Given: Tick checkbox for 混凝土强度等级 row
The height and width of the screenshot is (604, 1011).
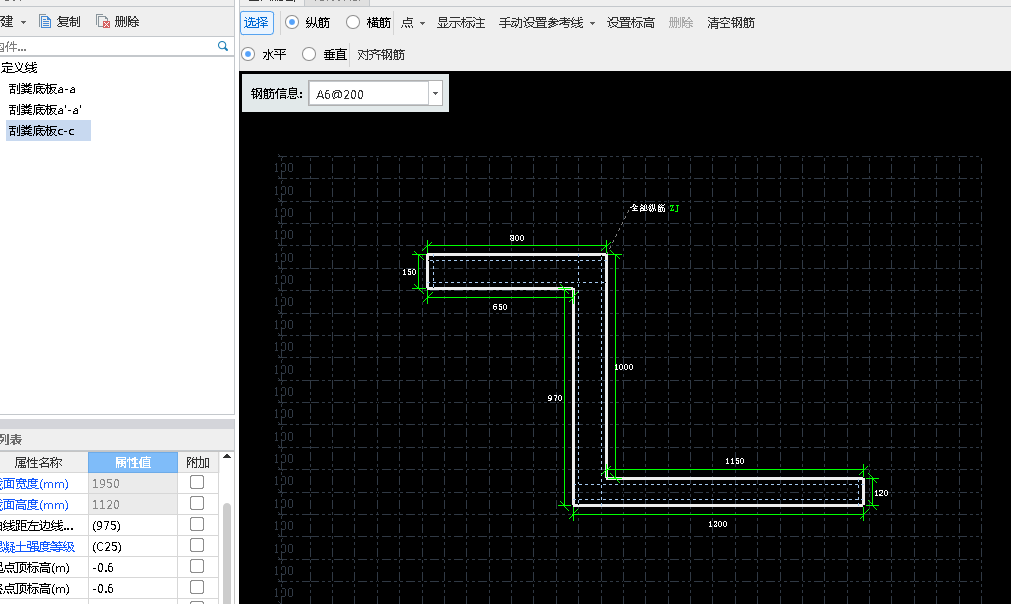Looking at the screenshot, I should (x=197, y=545).
